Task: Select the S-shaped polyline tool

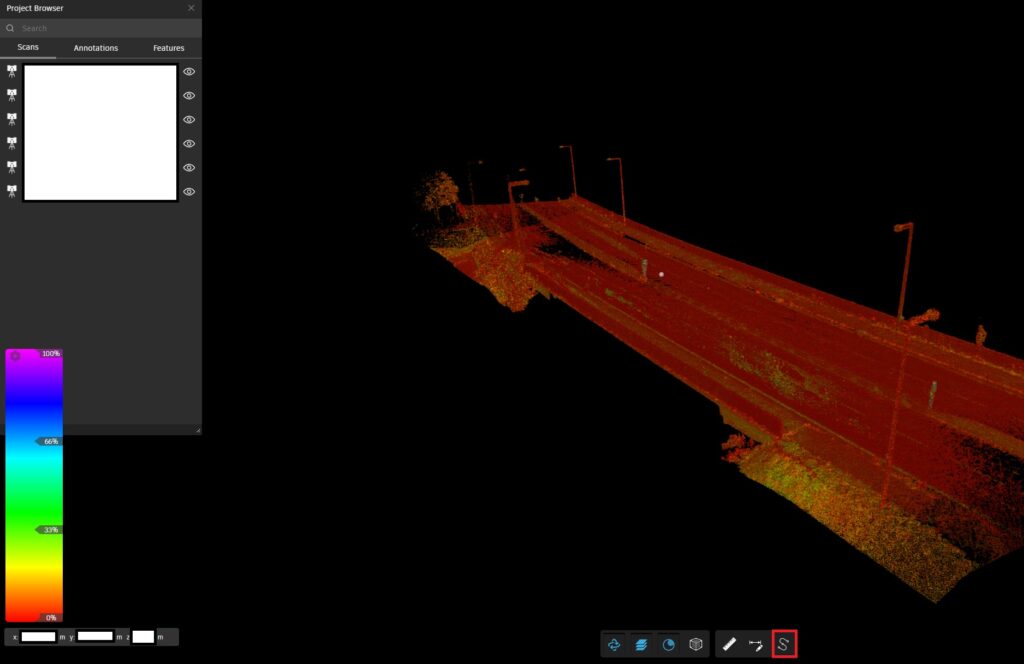Action: pos(784,645)
